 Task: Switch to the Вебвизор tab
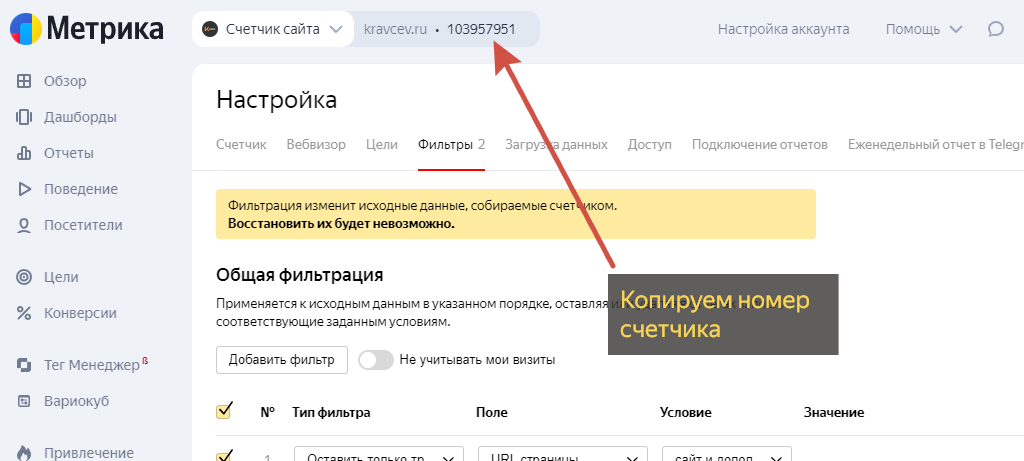pos(316,144)
